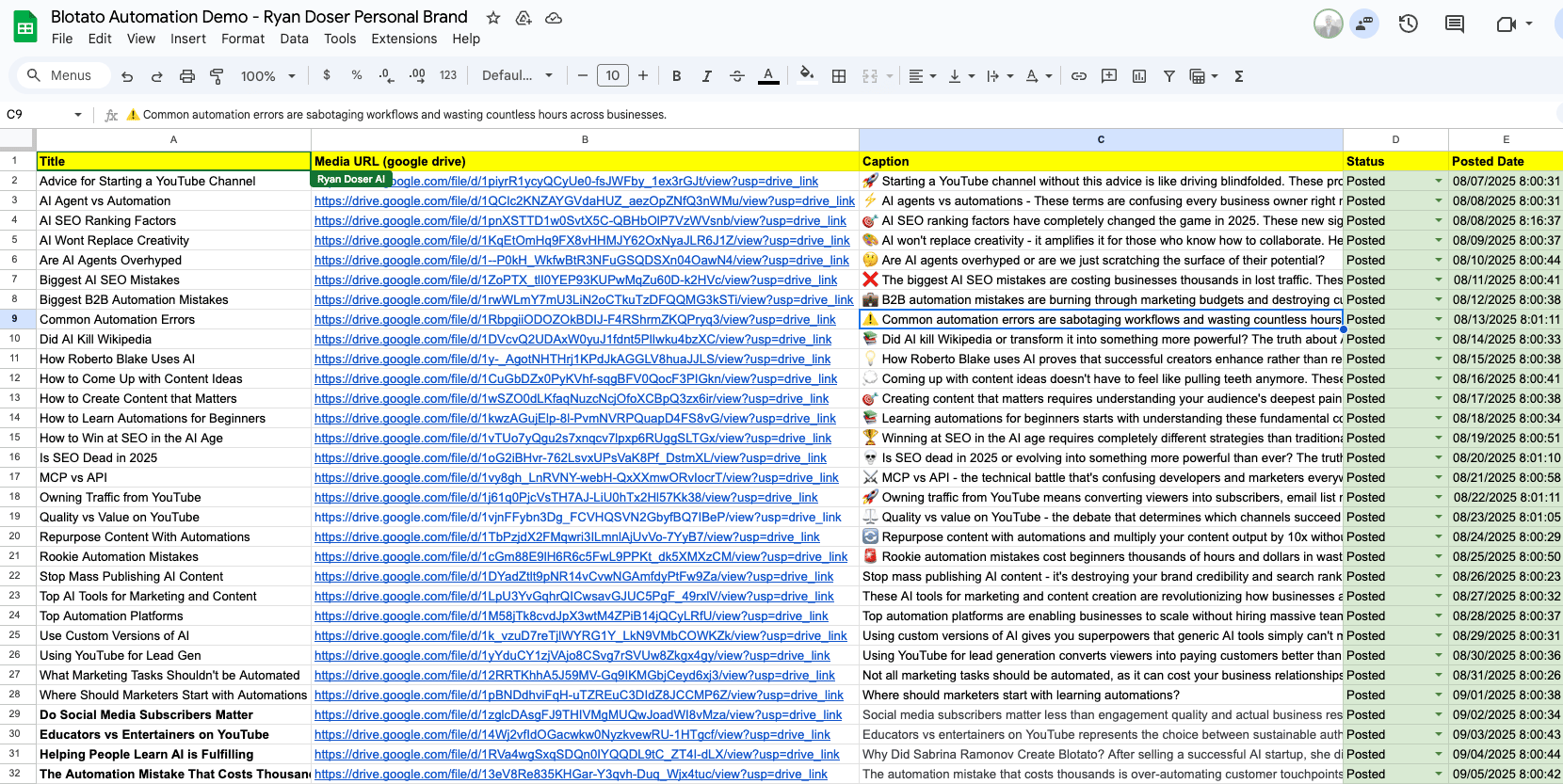
Task: Open Drive link for AI Agent vs Automation
Action: [x=584, y=201]
